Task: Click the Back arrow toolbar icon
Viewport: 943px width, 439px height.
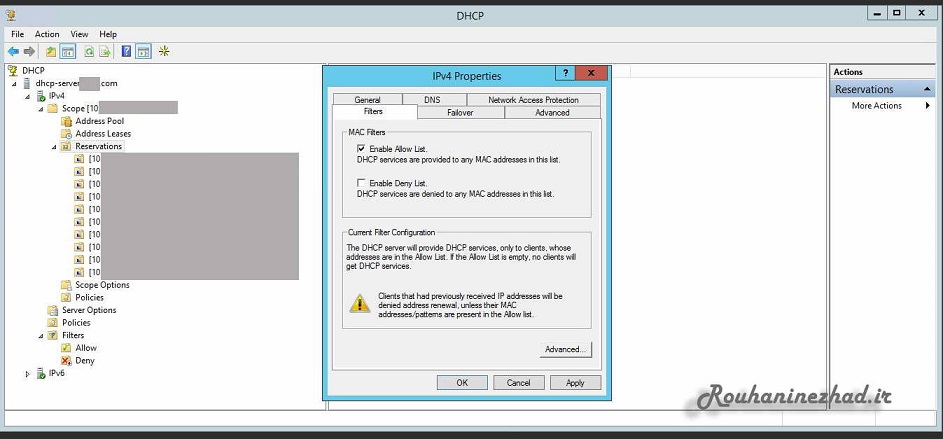Action: coord(13,52)
